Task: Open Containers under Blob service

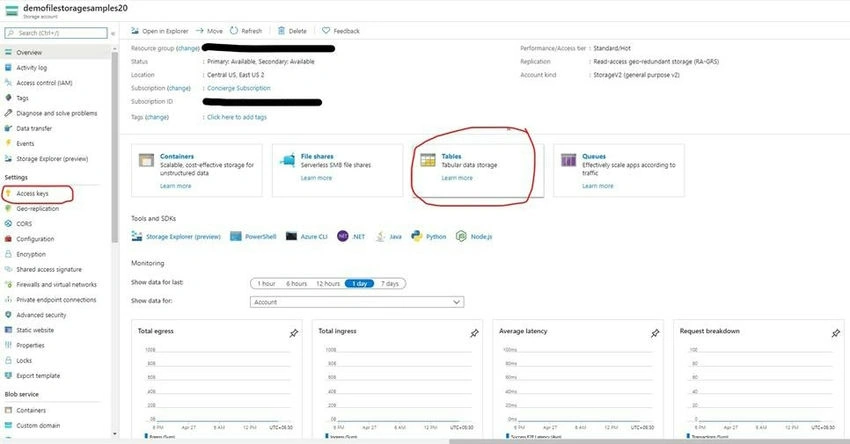Action: 31,410
